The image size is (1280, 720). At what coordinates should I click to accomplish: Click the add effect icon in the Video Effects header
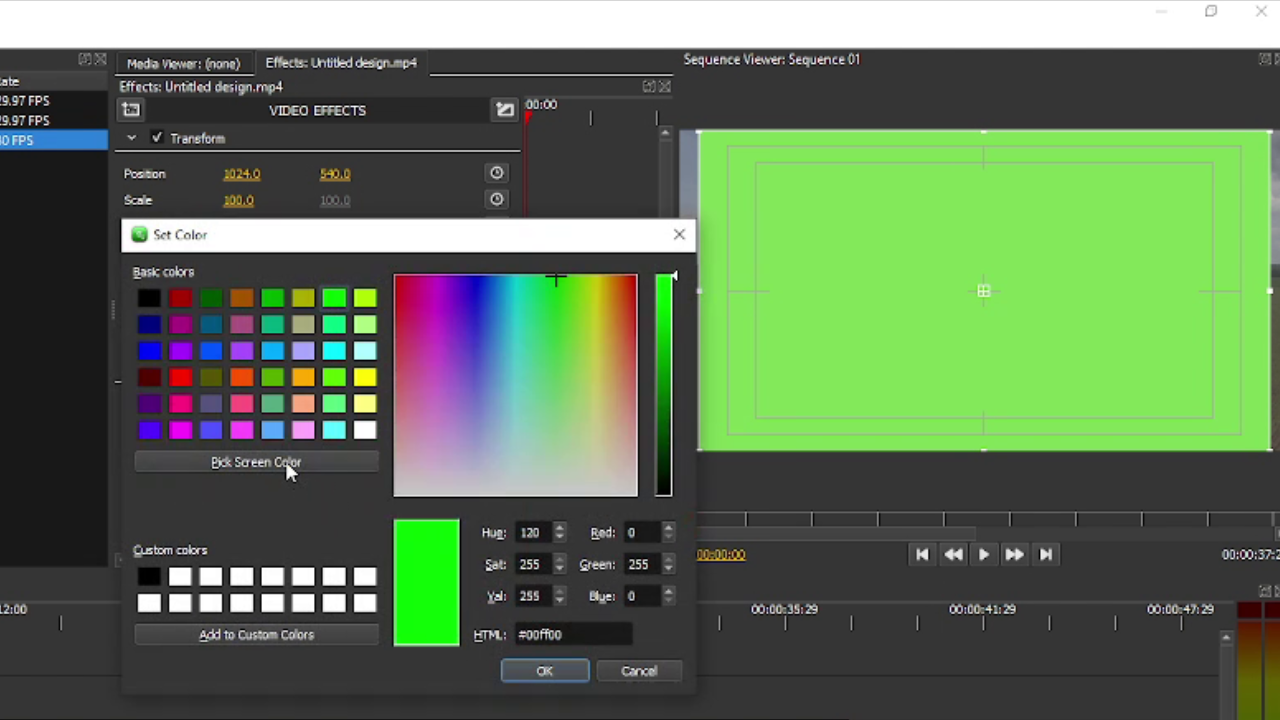click(131, 110)
